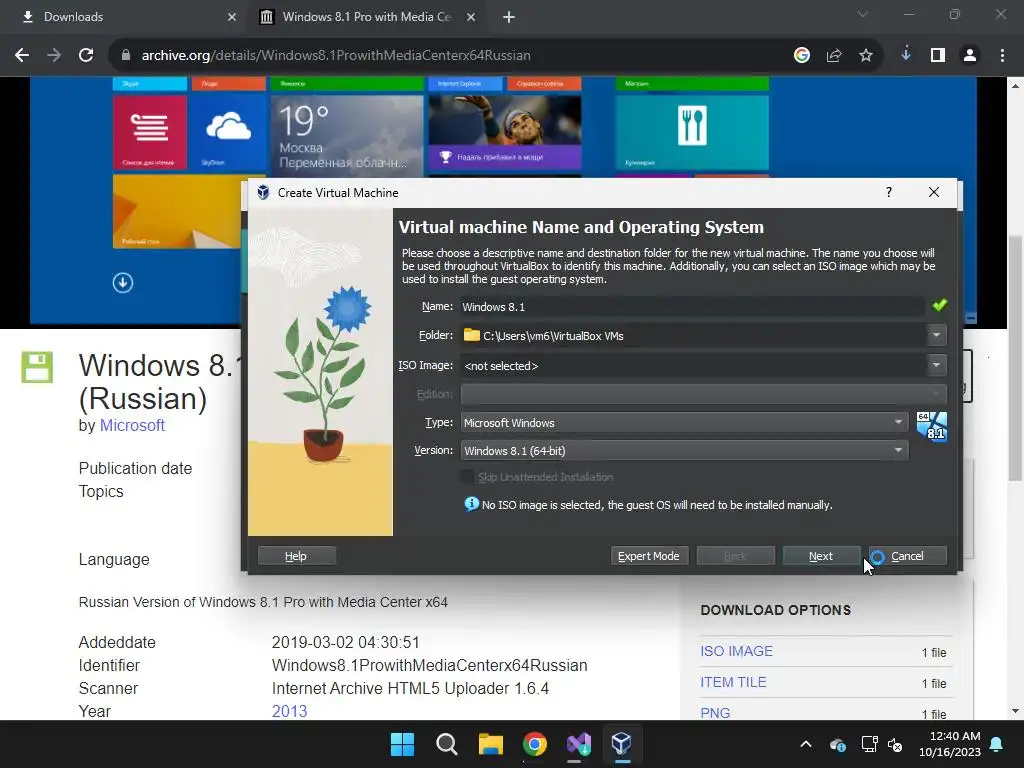The height and width of the screenshot is (768, 1024).
Task: Close the Windows 8.1 Pro tab
Action: click(x=471, y=17)
